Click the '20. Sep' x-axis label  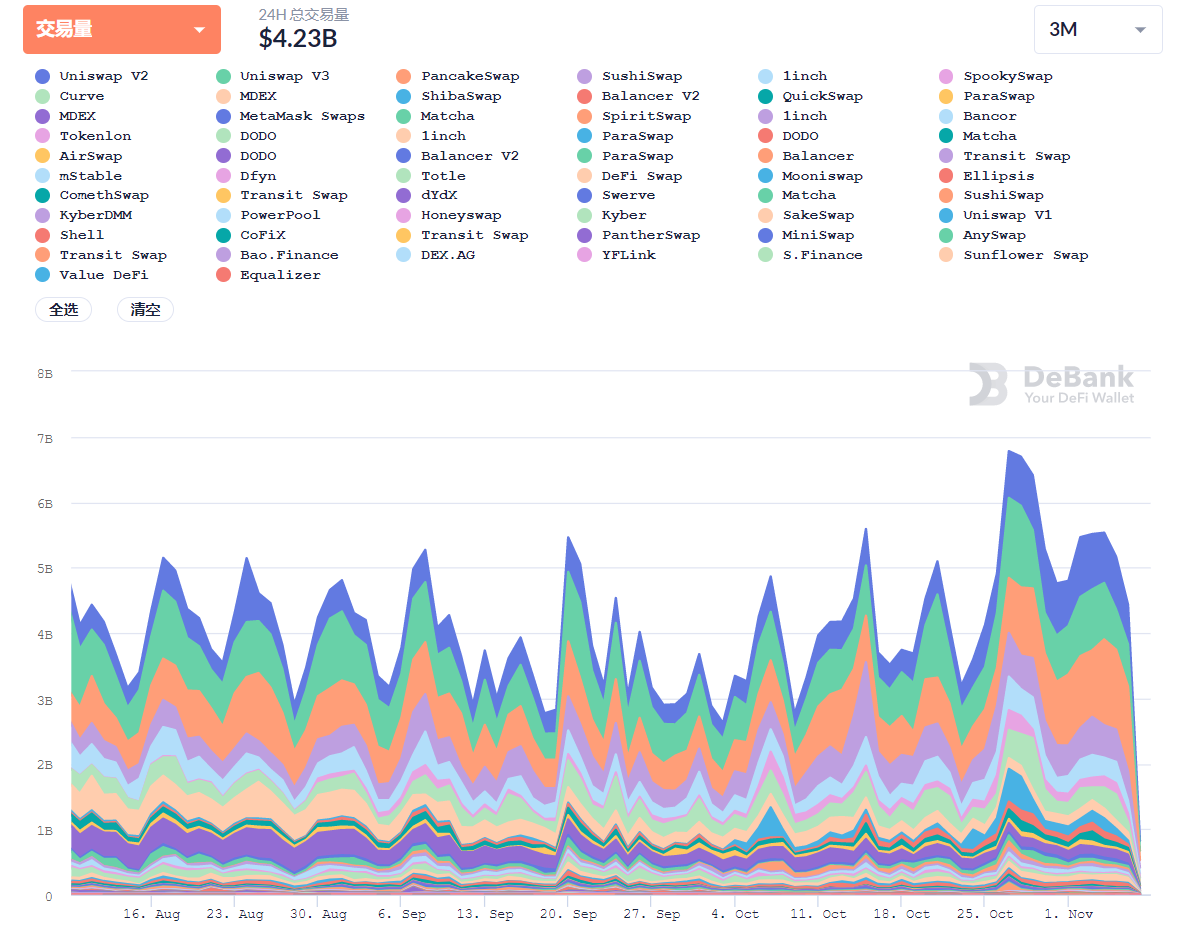coord(568,914)
